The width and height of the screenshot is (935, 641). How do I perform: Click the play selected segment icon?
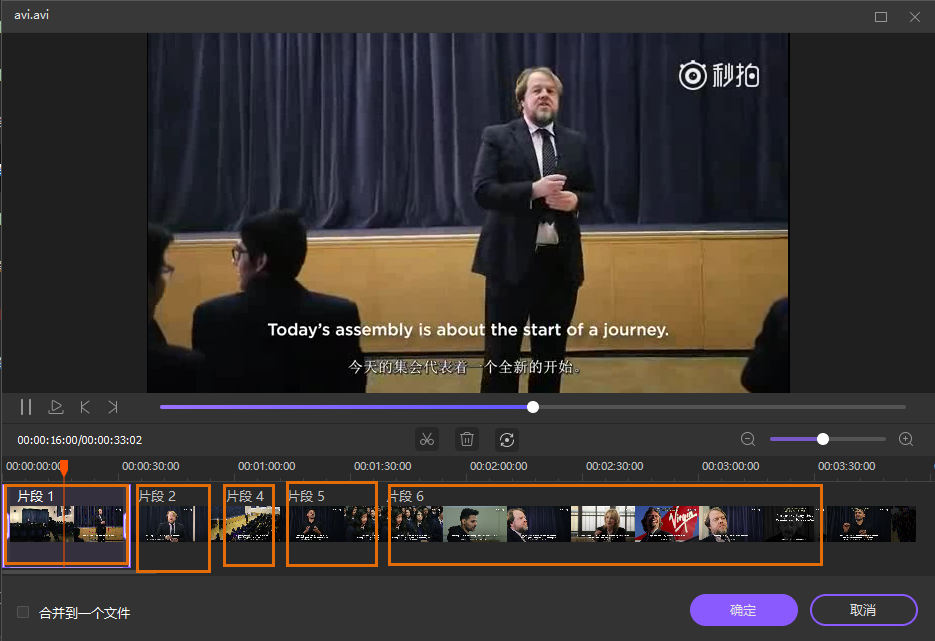click(x=56, y=407)
